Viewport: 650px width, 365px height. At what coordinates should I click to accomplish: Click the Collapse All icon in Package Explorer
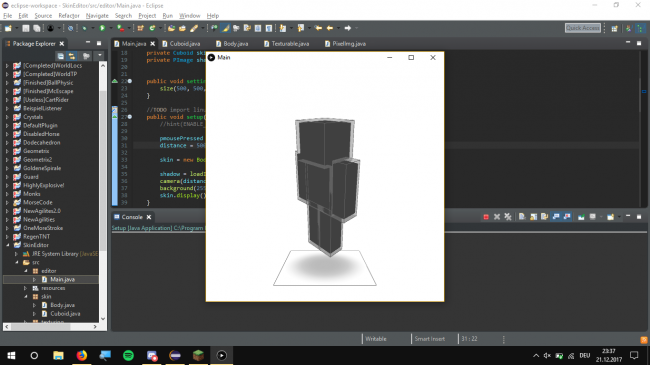[x=61, y=56]
